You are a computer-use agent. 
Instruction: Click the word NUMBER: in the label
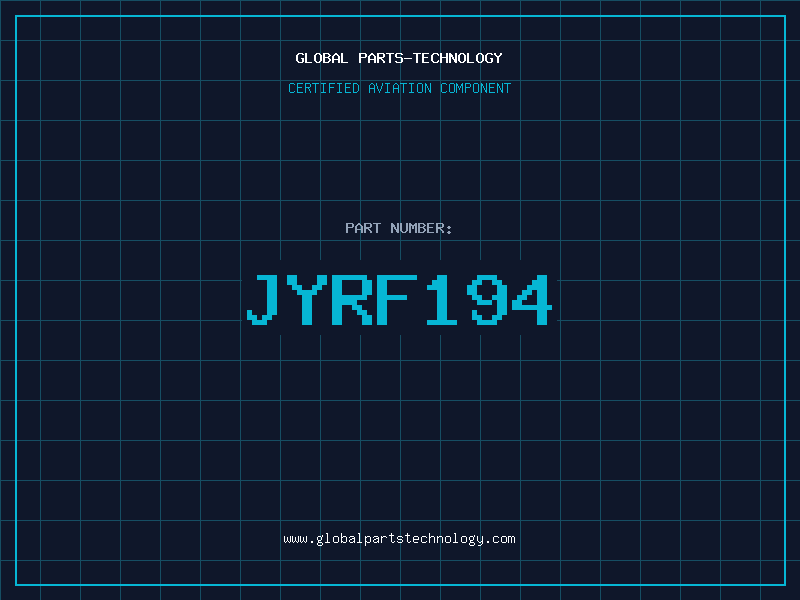(421, 228)
